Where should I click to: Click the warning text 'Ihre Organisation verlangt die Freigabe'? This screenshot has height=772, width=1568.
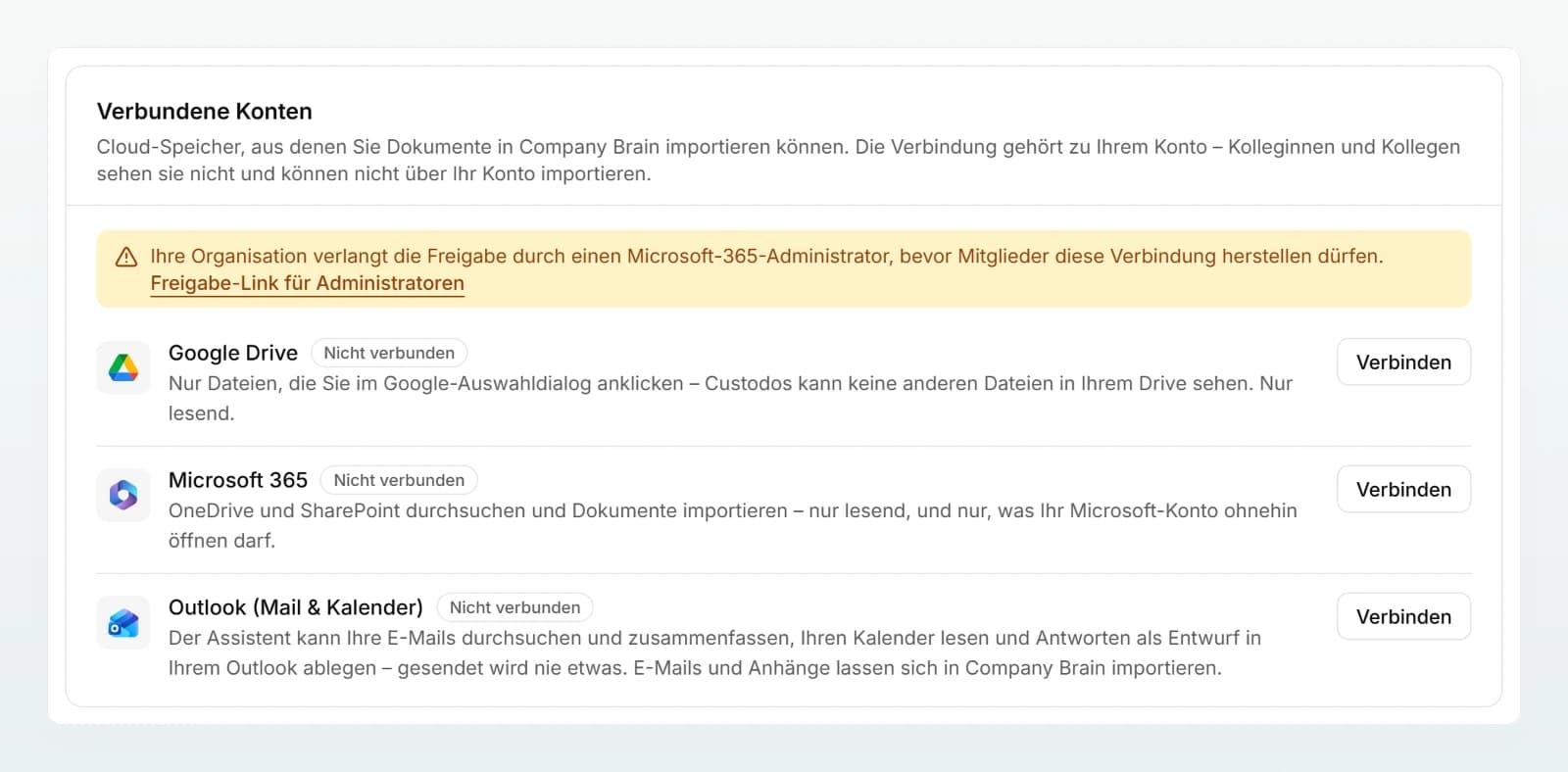pyautogui.click(x=766, y=256)
